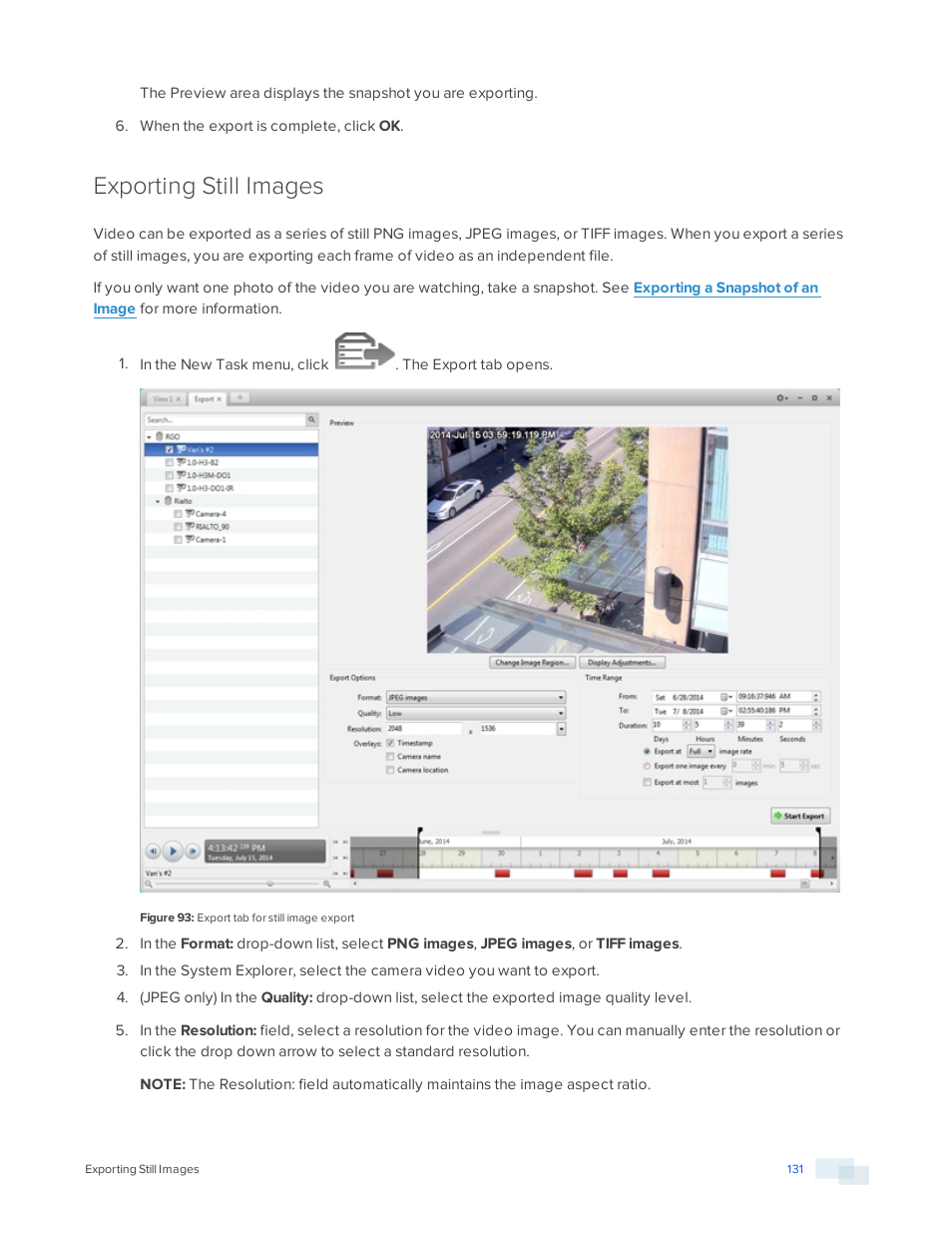This screenshot has height=1233, width=952.
Task: Open the 'Exporting a Snapshot of an' link
Action: click(725, 288)
